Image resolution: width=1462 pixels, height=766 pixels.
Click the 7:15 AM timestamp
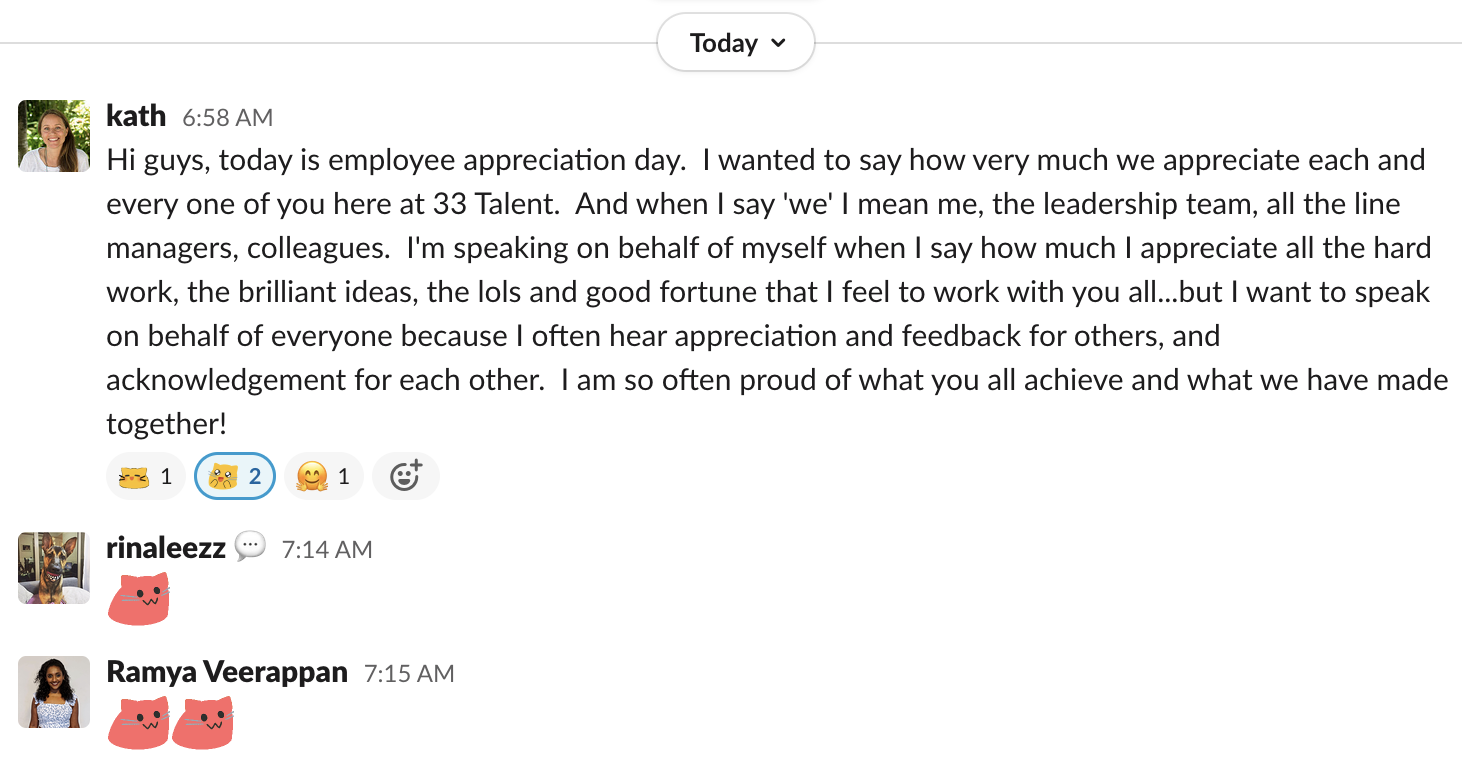409,674
